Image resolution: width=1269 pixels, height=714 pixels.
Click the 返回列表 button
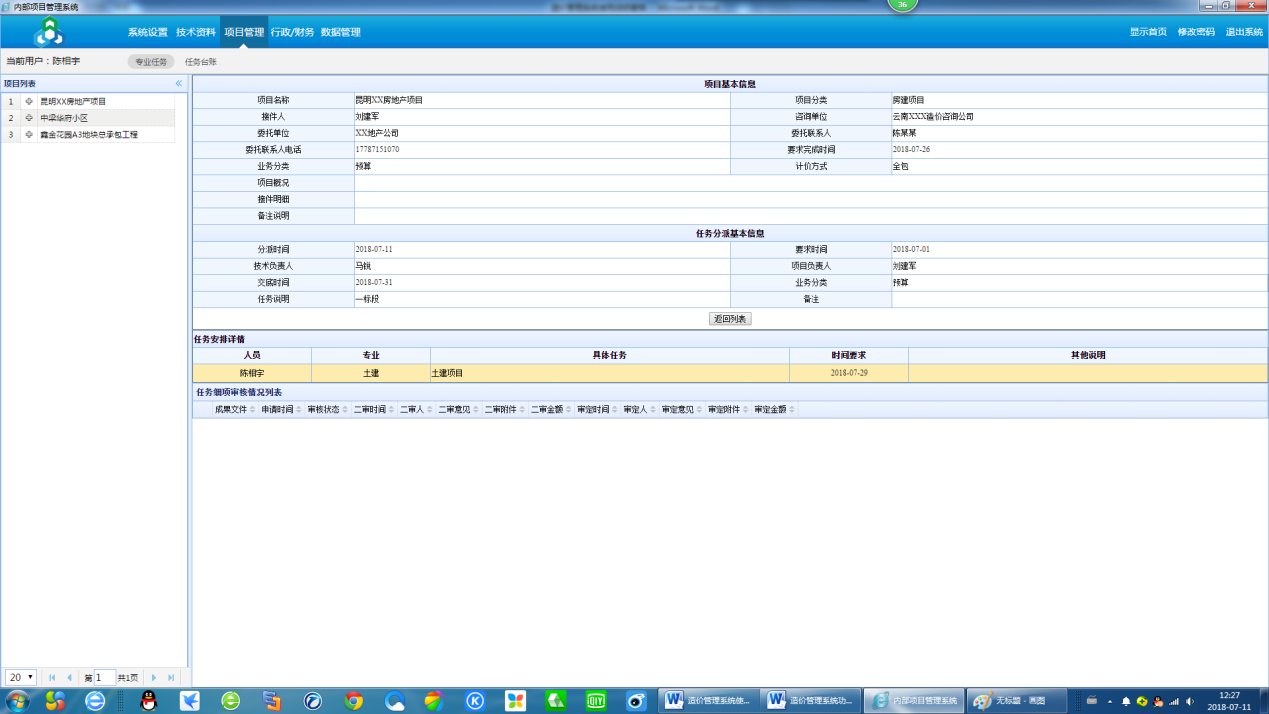coord(730,319)
